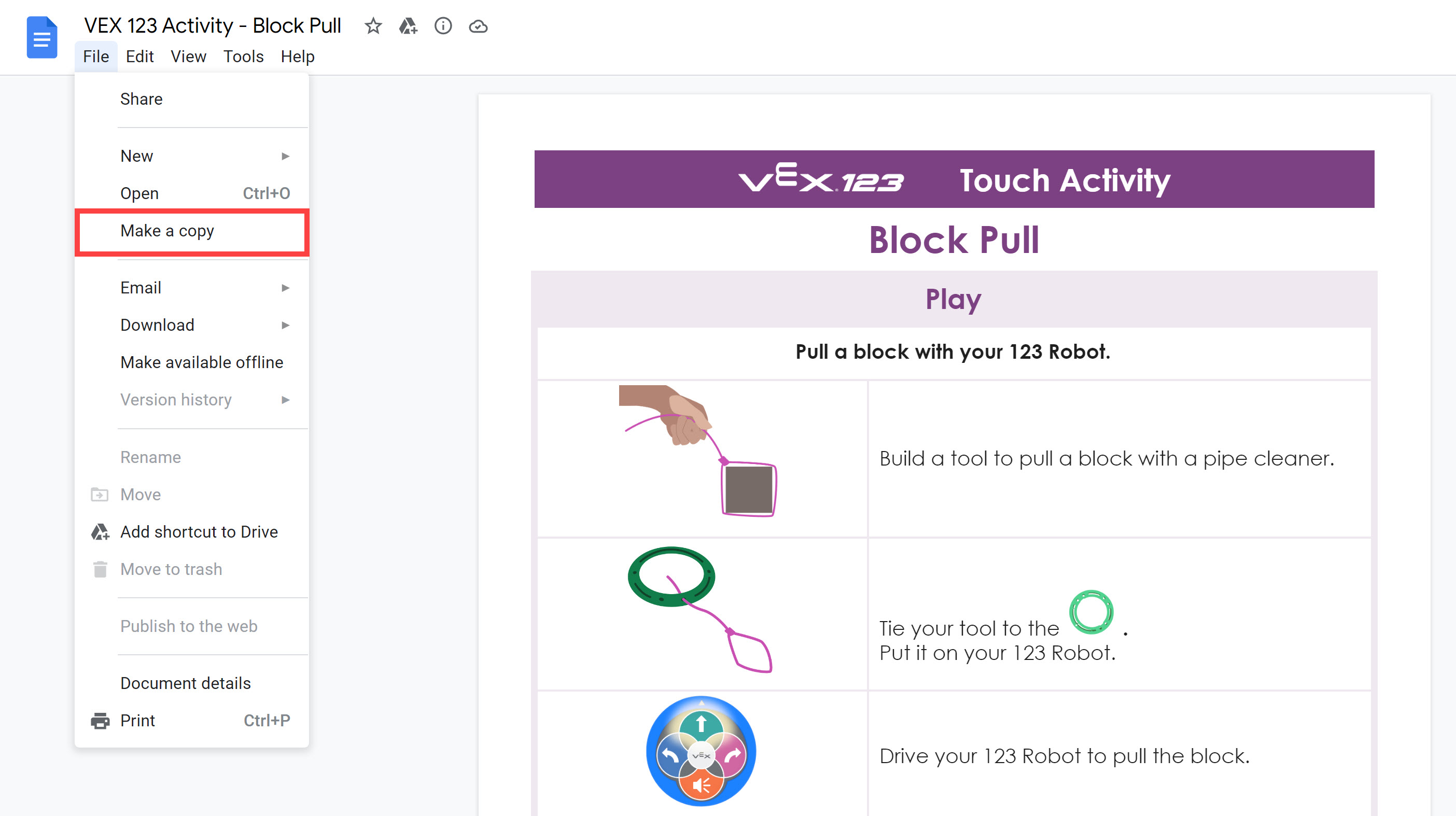The image size is (1456, 816).
Task: Click the Add shortcut to Drive icon
Action: (x=101, y=532)
